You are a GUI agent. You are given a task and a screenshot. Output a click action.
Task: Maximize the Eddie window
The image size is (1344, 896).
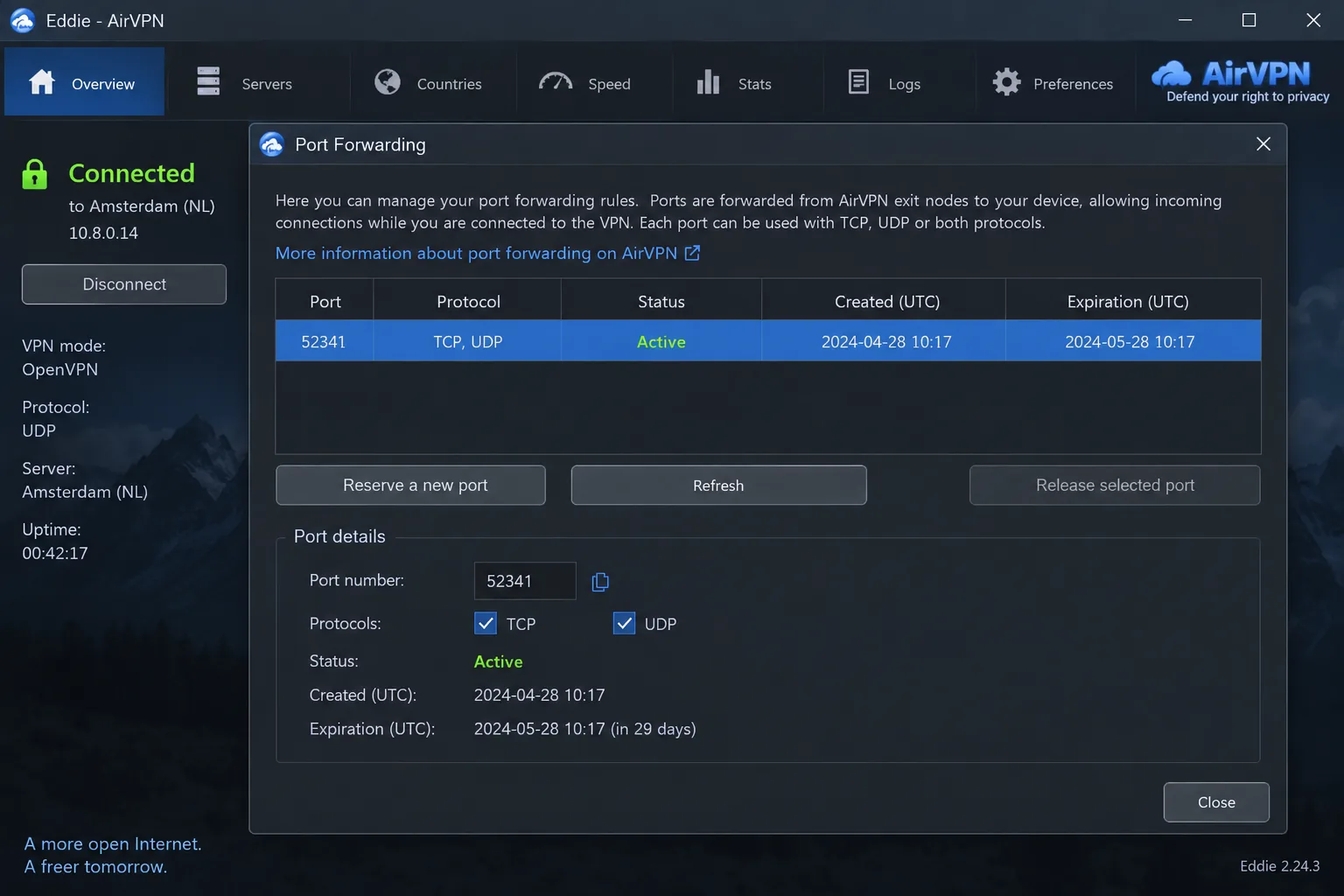tap(1249, 20)
